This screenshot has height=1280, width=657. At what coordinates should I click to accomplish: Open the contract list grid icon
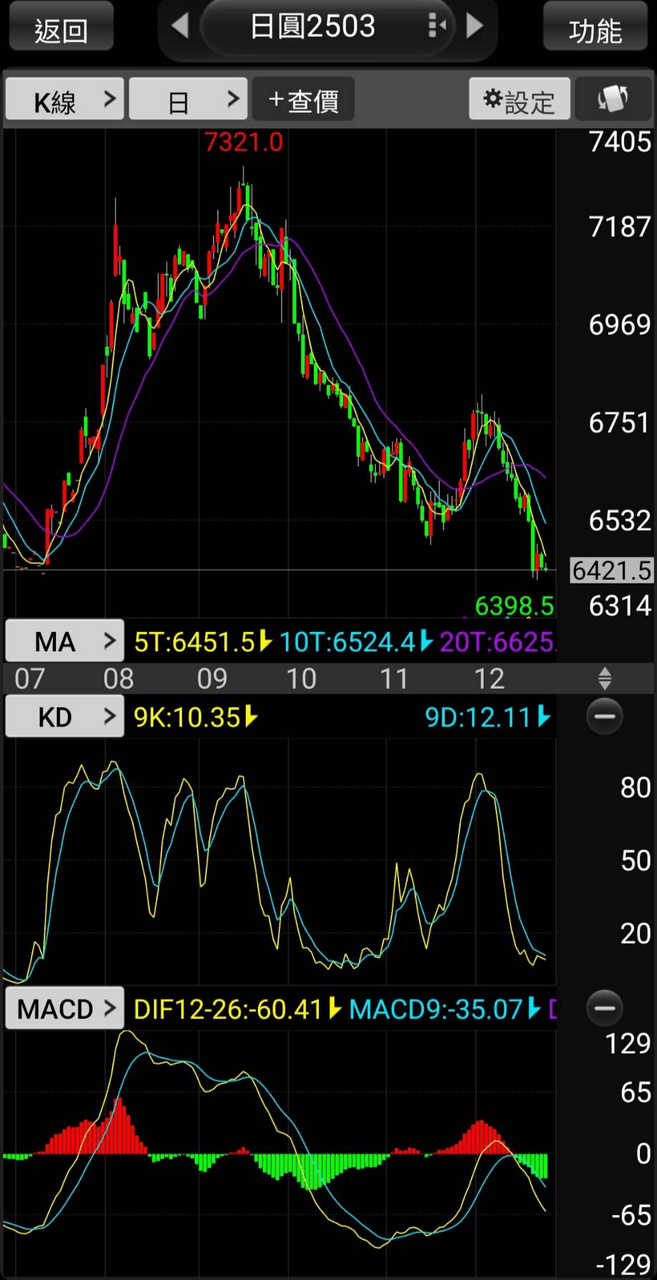[436, 25]
